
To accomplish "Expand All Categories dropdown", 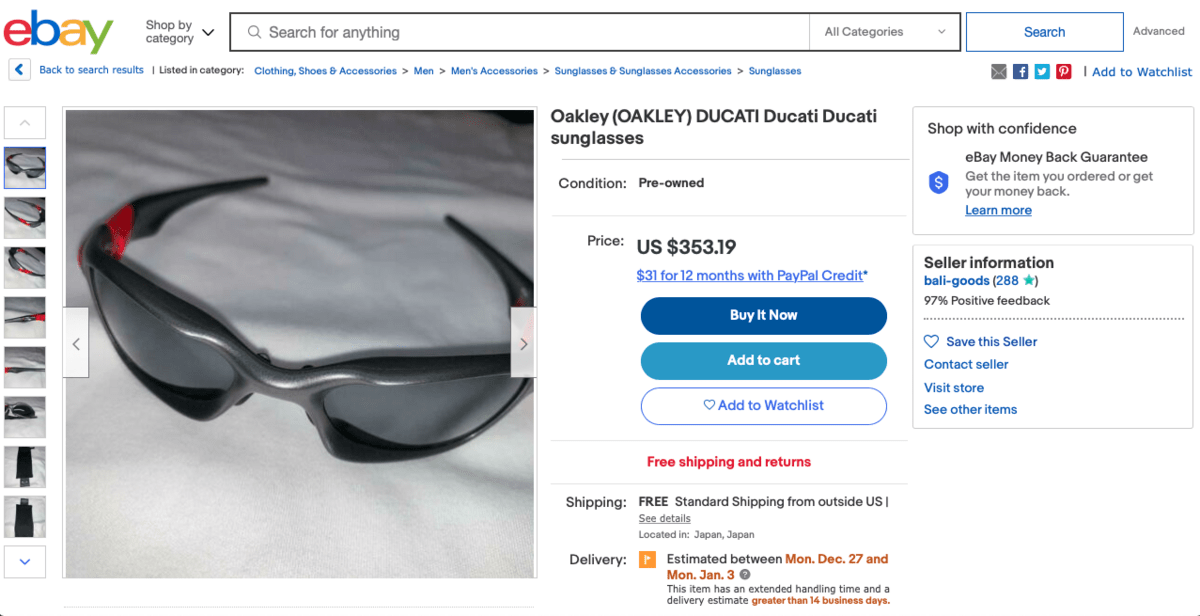I will tap(884, 32).
